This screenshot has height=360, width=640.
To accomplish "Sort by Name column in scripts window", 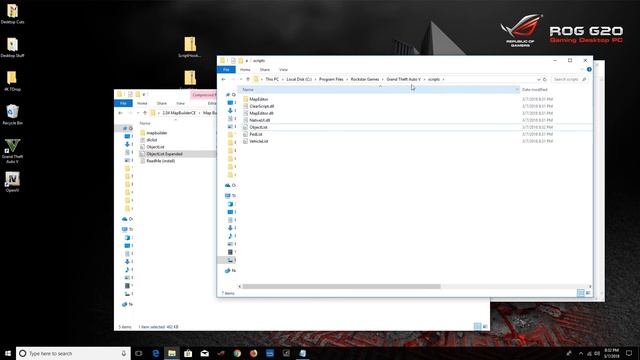I will click(248, 89).
